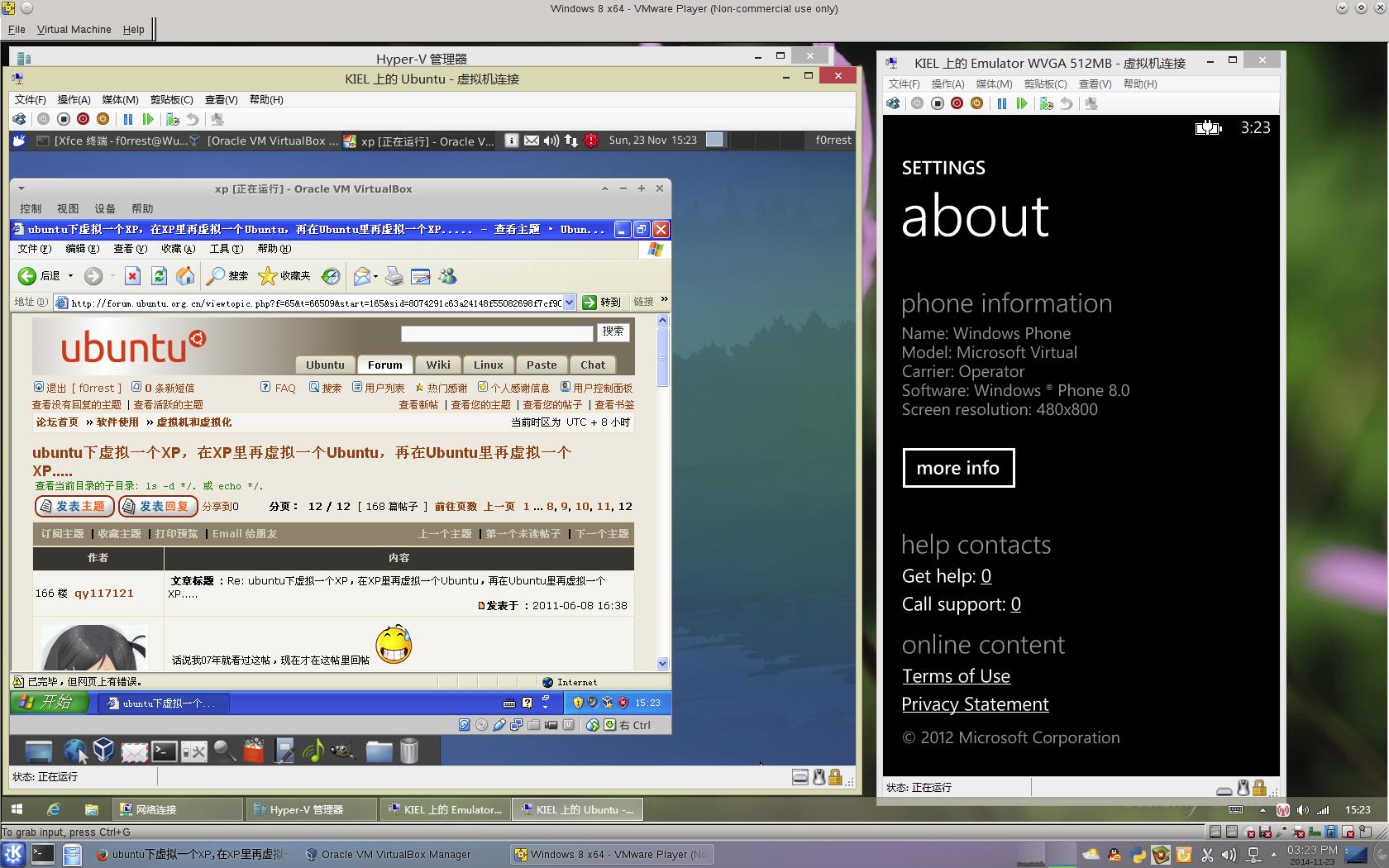Click red Shut Down icon in Emulator VM toolbar
Screen dimensions: 1389x868
click(x=957, y=103)
